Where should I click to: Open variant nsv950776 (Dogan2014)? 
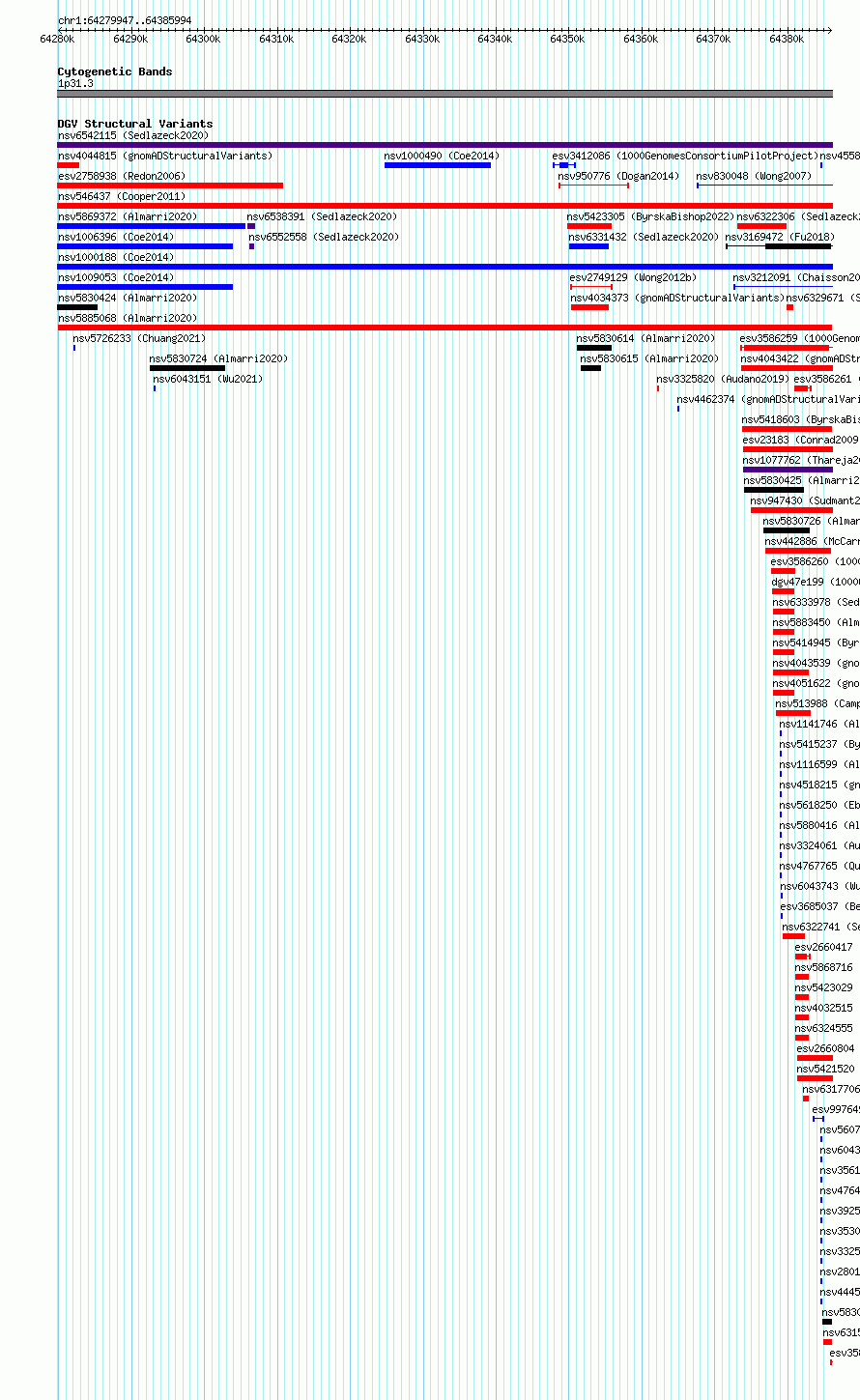(618, 176)
